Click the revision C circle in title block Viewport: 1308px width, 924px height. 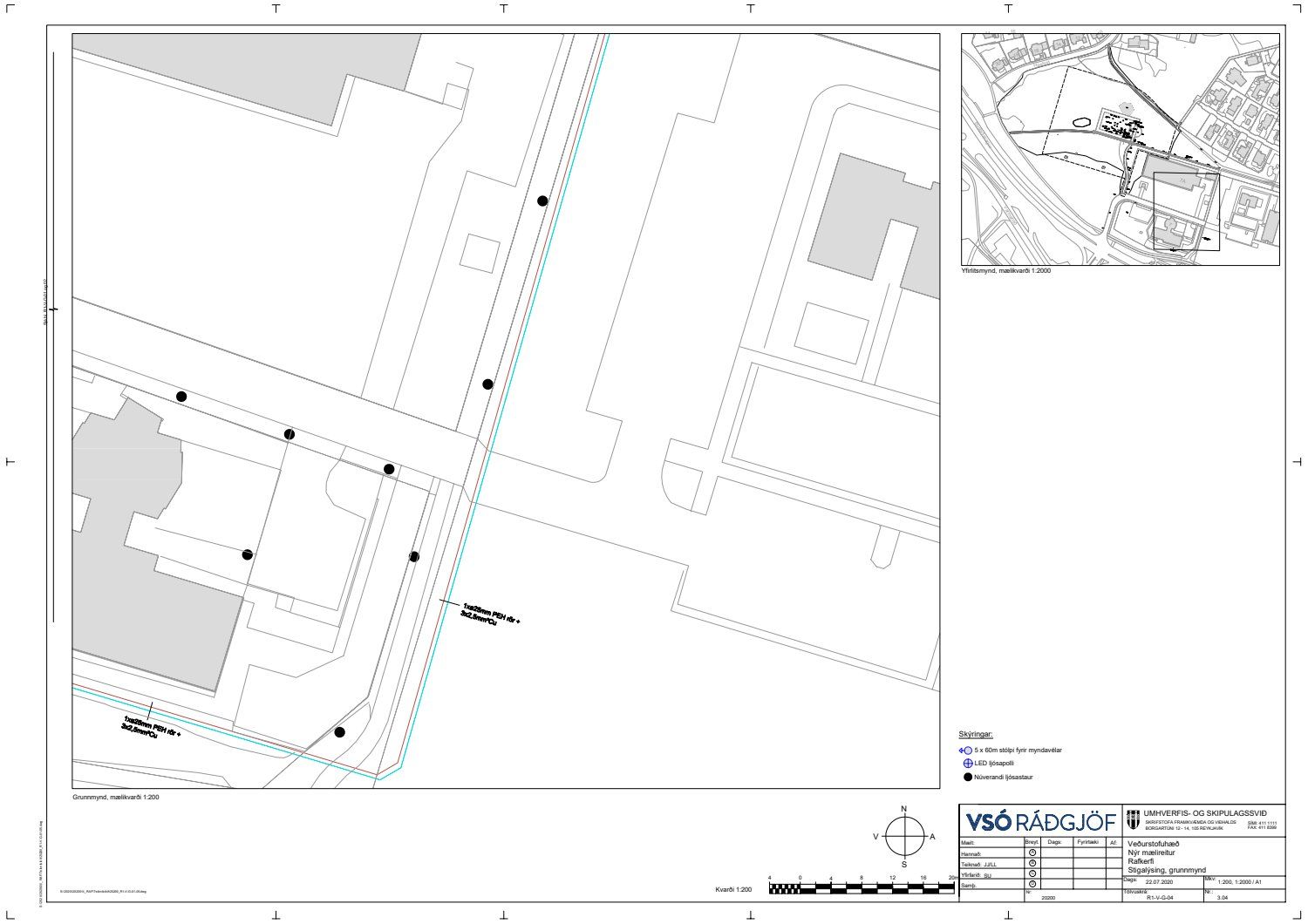coord(1032,873)
